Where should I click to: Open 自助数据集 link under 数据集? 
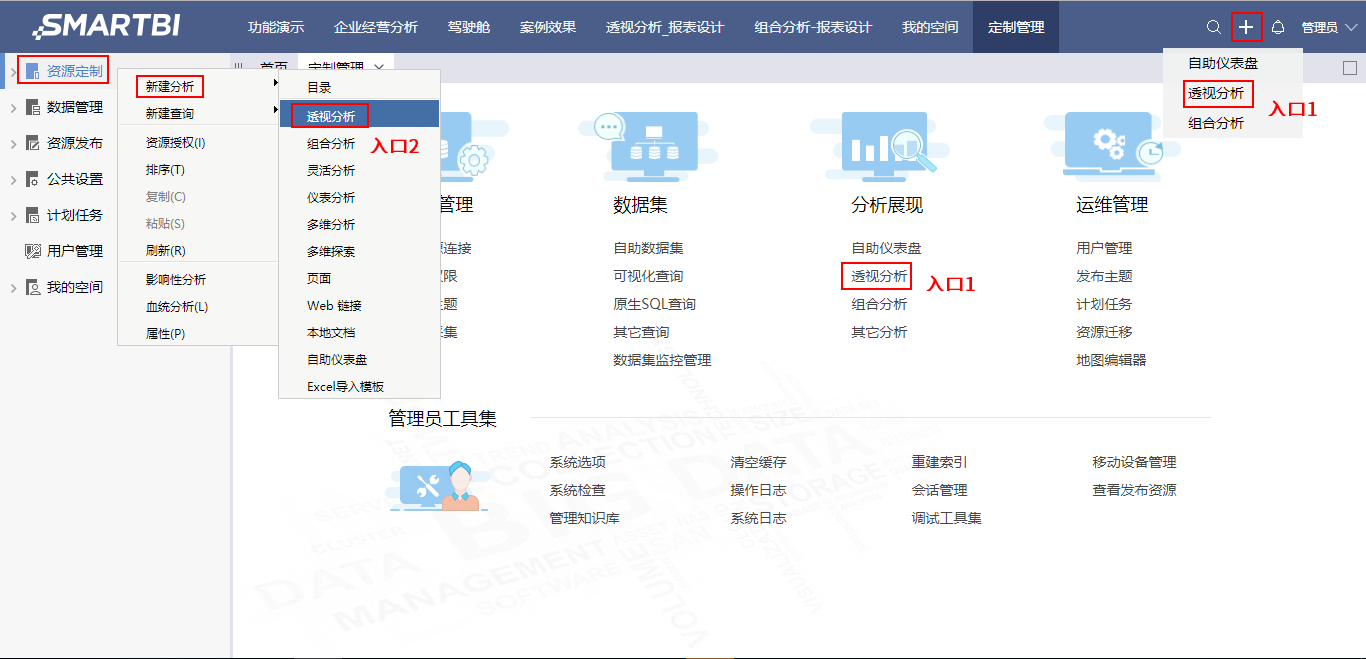point(648,248)
